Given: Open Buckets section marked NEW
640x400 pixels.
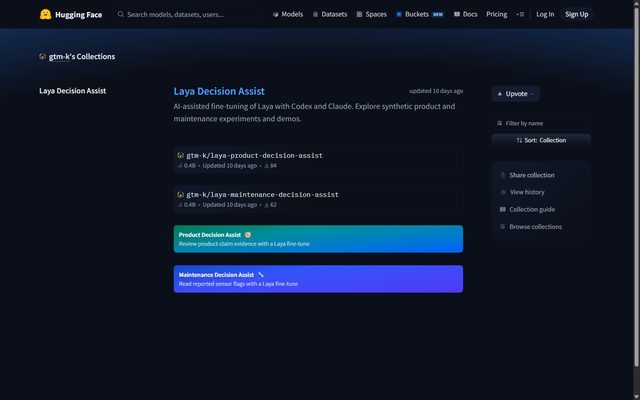Looking at the screenshot, I should [420, 14].
